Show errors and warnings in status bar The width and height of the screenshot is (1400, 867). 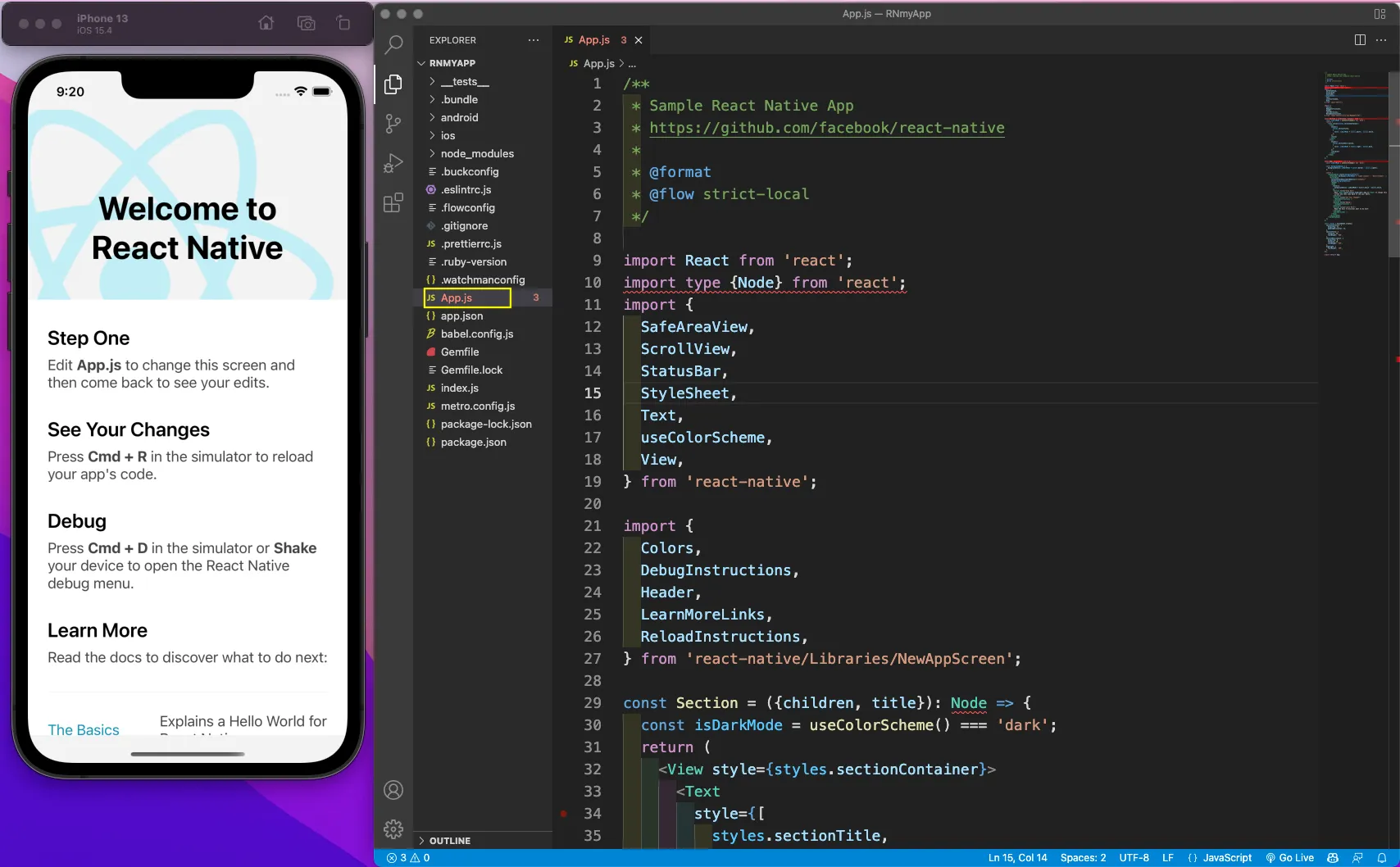408,858
